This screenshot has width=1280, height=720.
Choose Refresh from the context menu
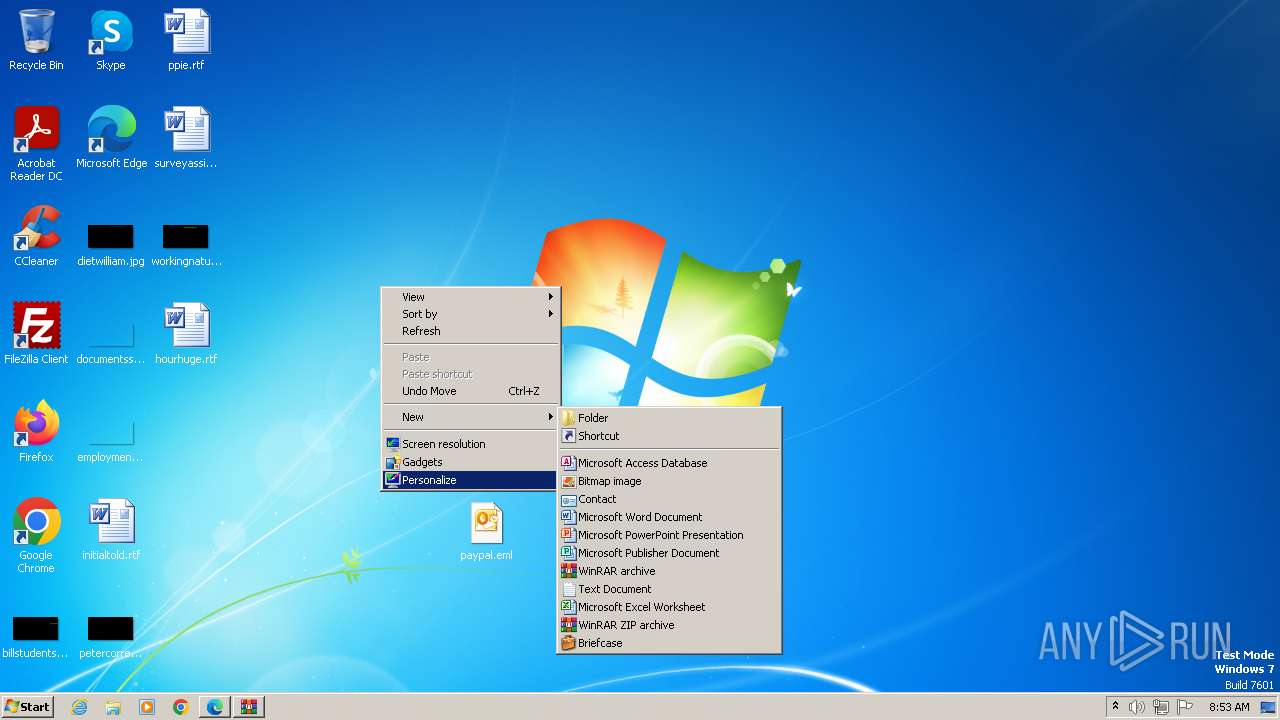470,331
